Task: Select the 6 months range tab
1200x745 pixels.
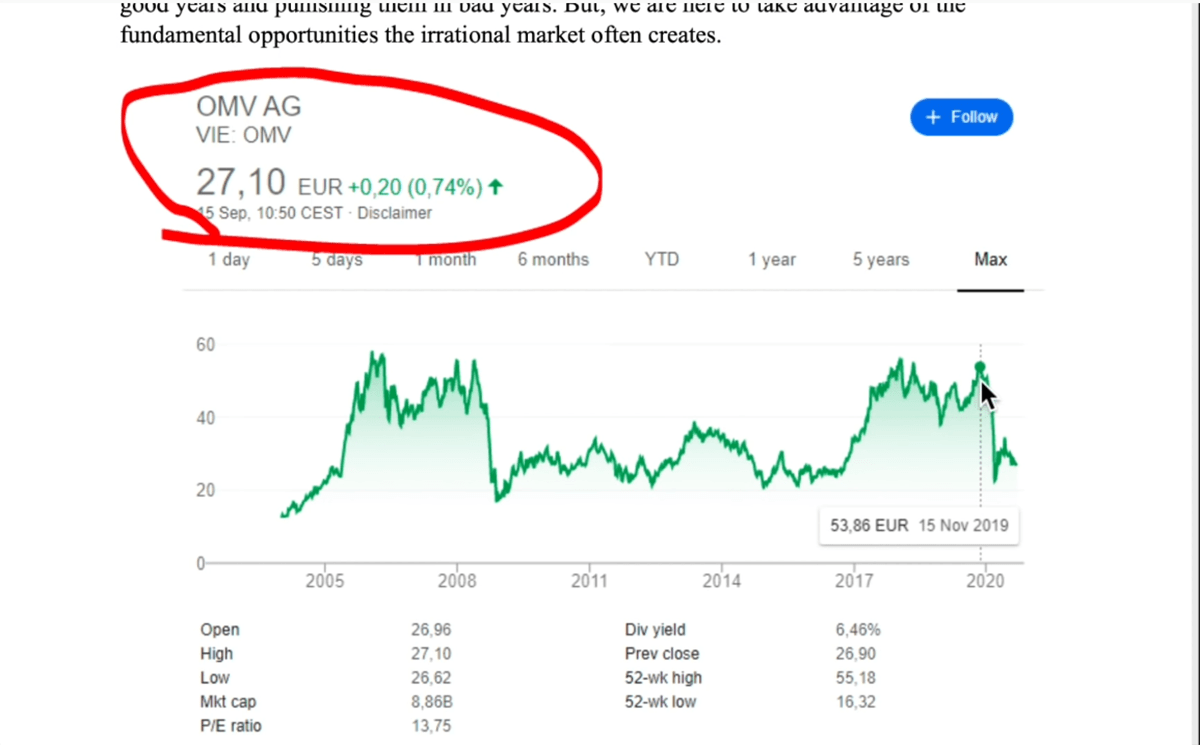Action: click(x=553, y=260)
